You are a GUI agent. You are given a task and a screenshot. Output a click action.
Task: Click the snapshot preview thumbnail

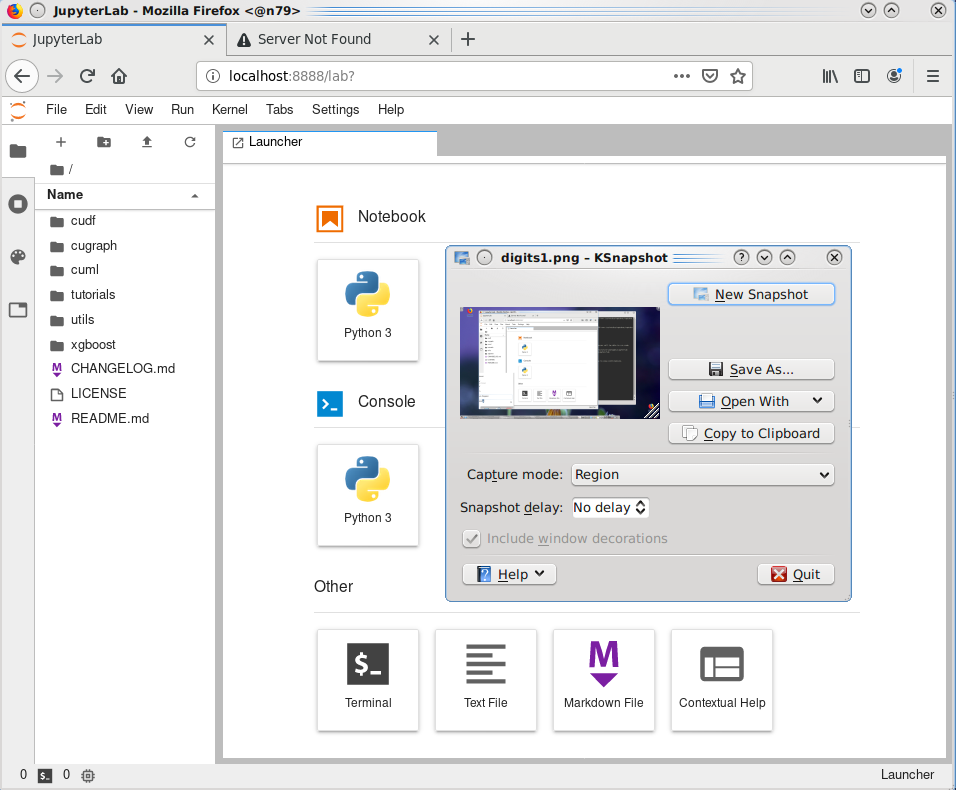pyautogui.click(x=560, y=363)
